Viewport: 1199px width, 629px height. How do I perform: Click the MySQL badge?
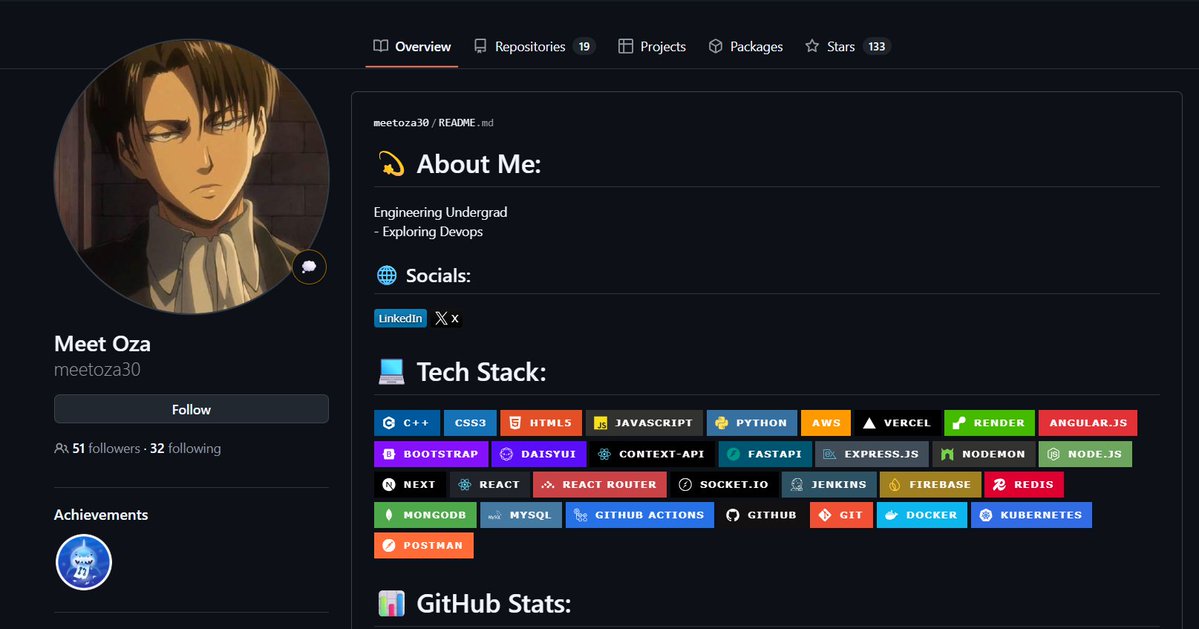pos(521,515)
